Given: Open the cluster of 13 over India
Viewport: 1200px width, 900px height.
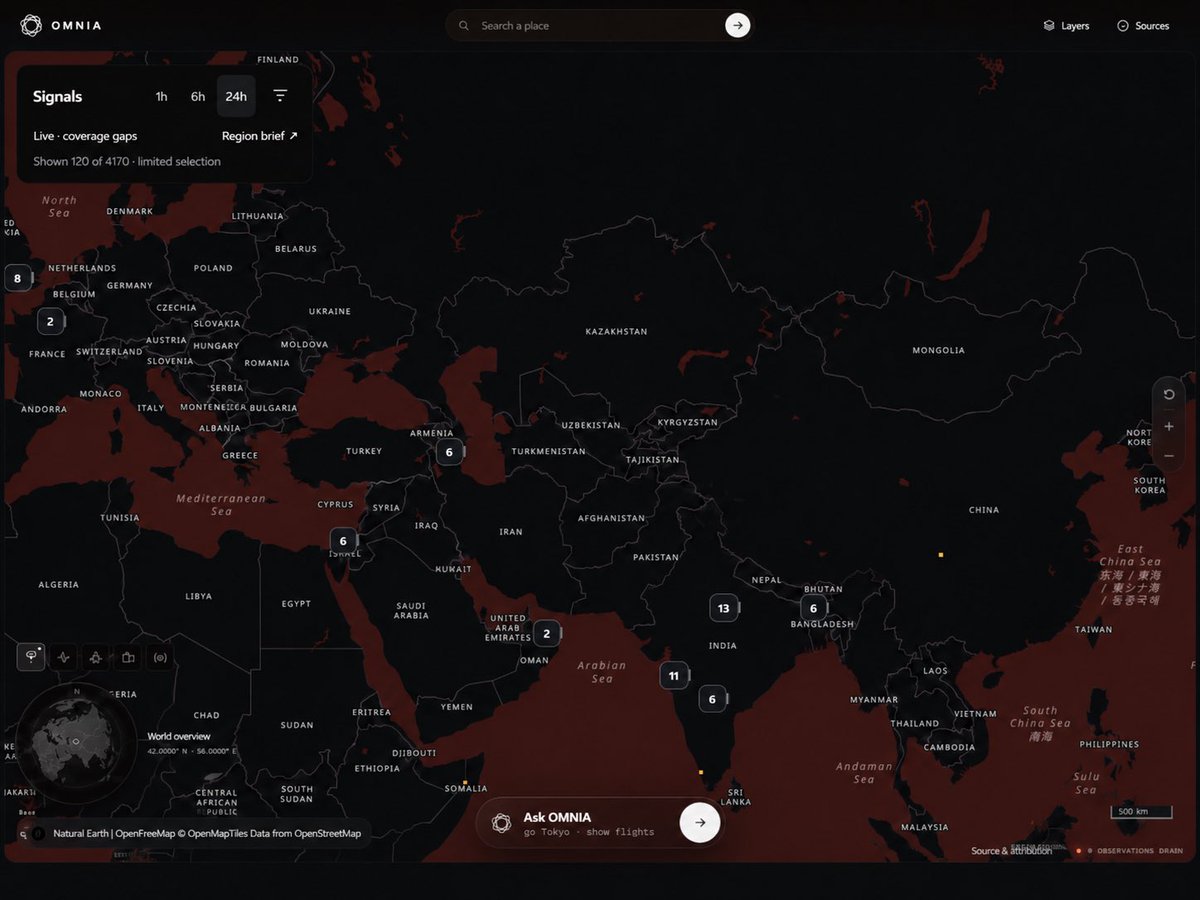Looking at the screenshot, I should pyautogui.click(x=724, y=608).
